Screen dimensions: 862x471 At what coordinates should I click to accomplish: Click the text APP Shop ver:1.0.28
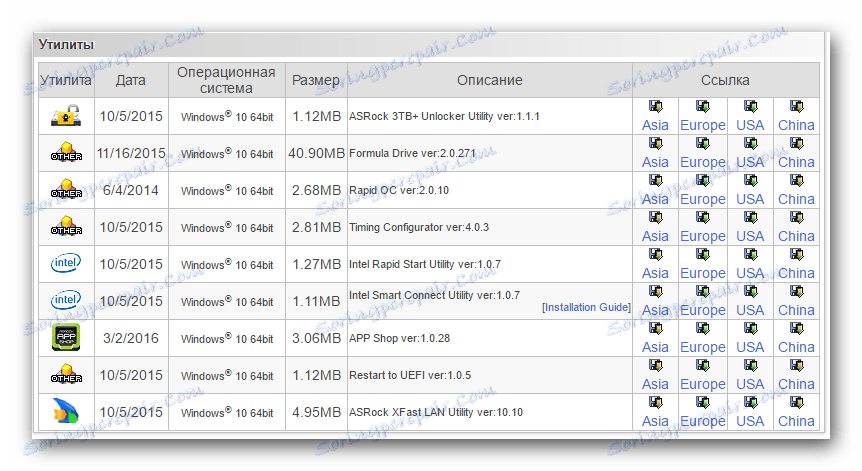(x=400, y=337)
